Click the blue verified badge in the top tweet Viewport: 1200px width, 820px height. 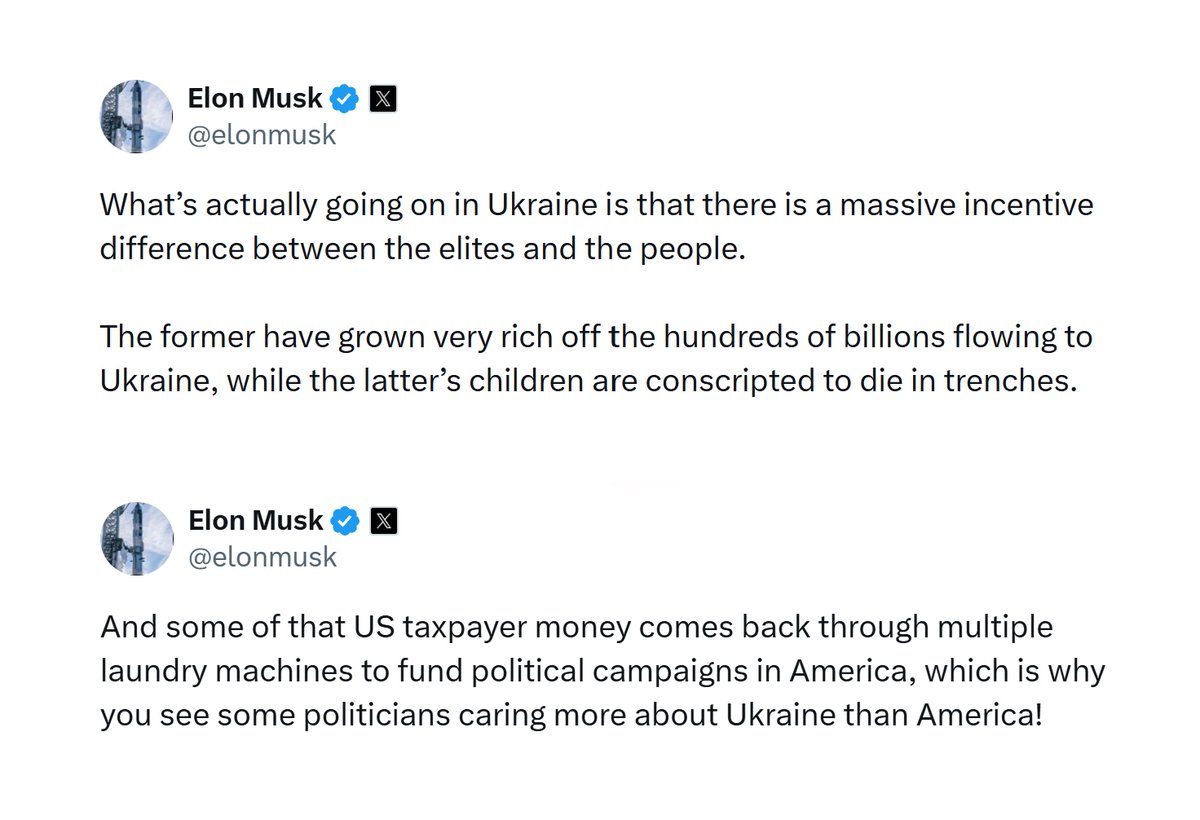pos(345,99)
